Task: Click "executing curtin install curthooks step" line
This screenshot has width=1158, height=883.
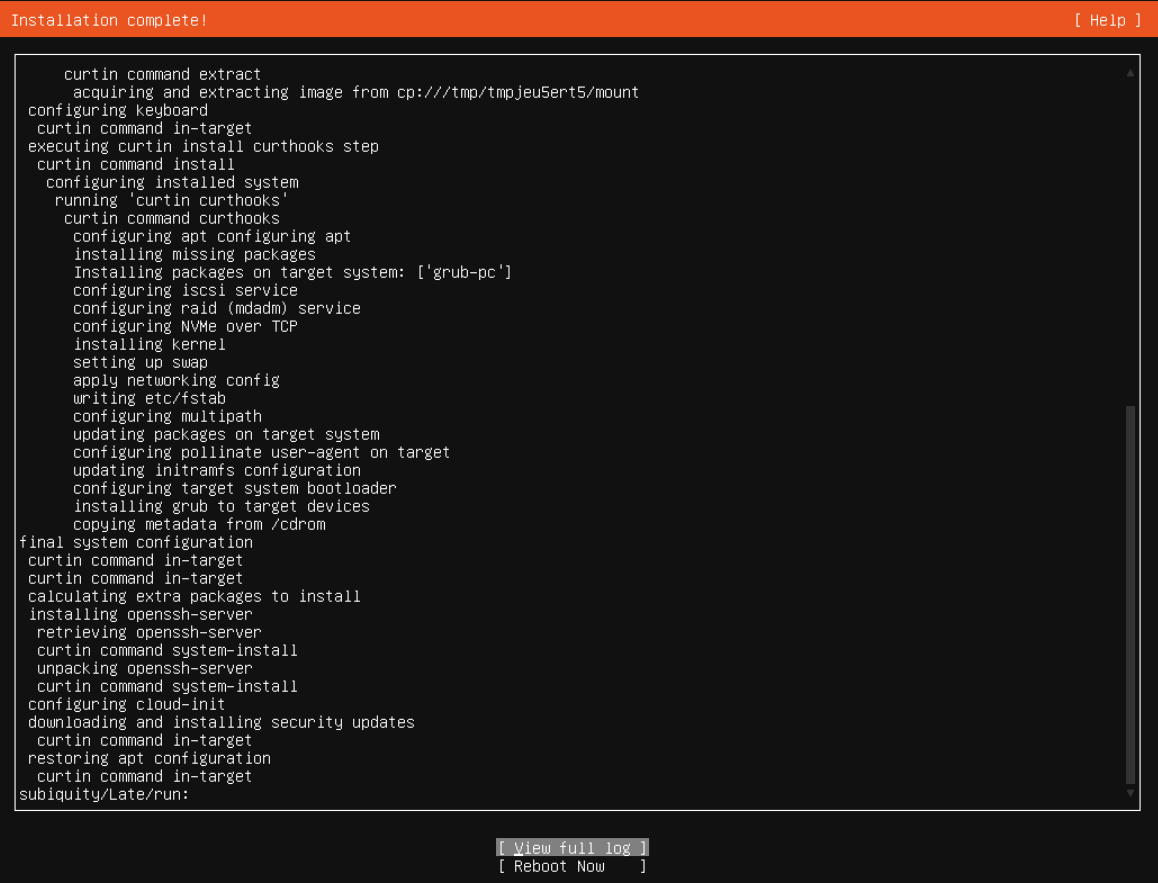Action: pos(203,146)
